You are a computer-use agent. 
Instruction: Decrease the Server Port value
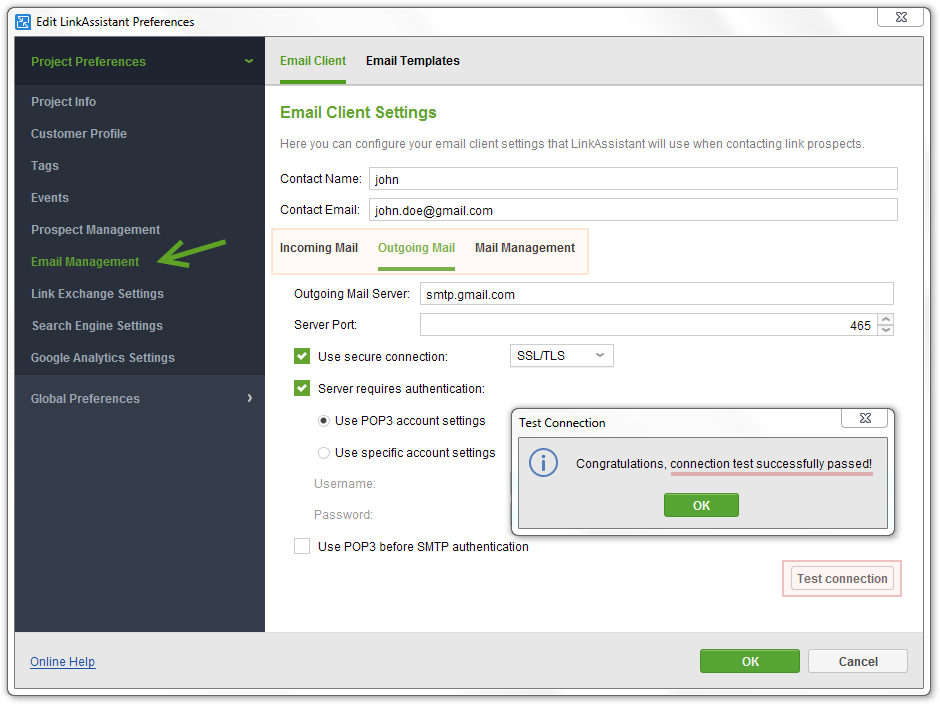tap(885, 330)
